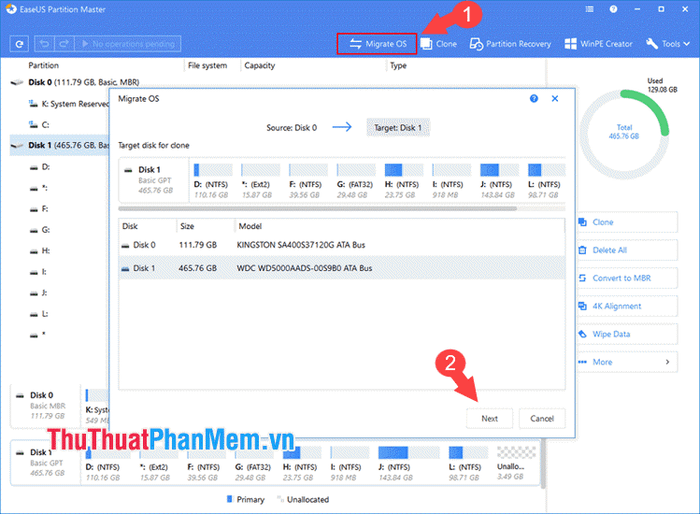Click I: (NTFS) 918 MB block in bottom map

click(349, 464)
